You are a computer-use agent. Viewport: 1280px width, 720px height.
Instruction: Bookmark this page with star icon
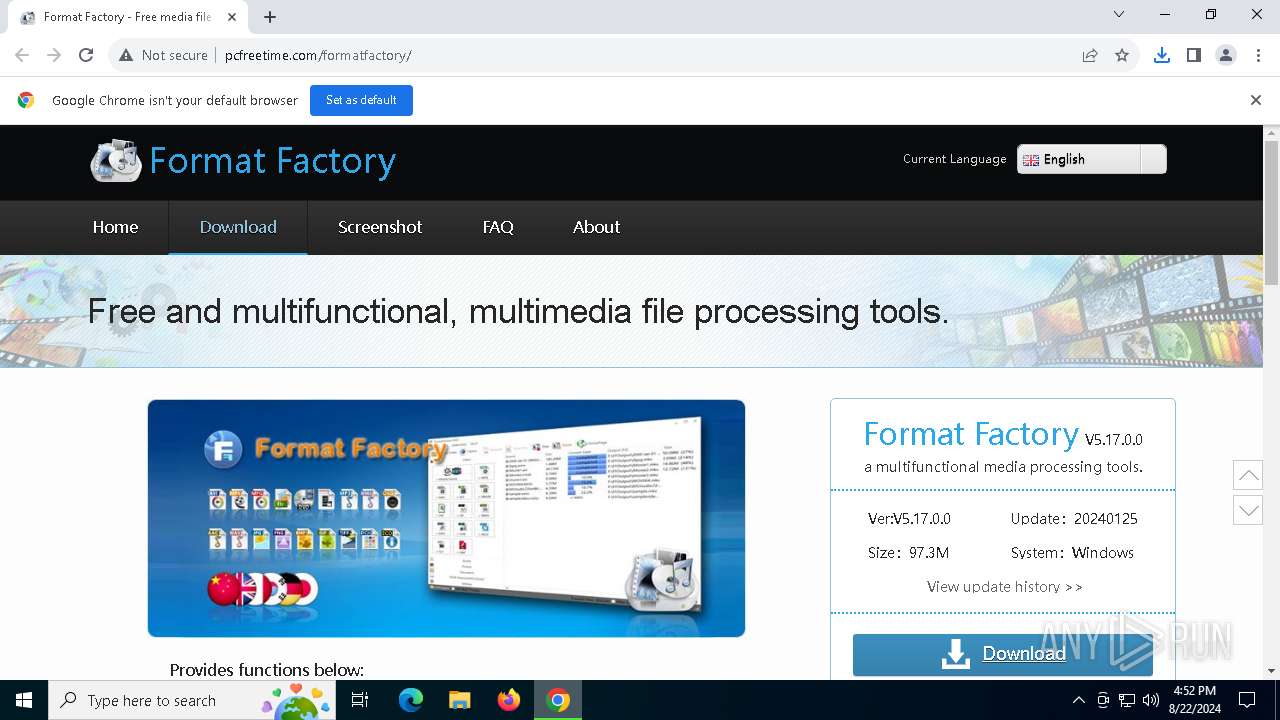[x=1122, y=55]
